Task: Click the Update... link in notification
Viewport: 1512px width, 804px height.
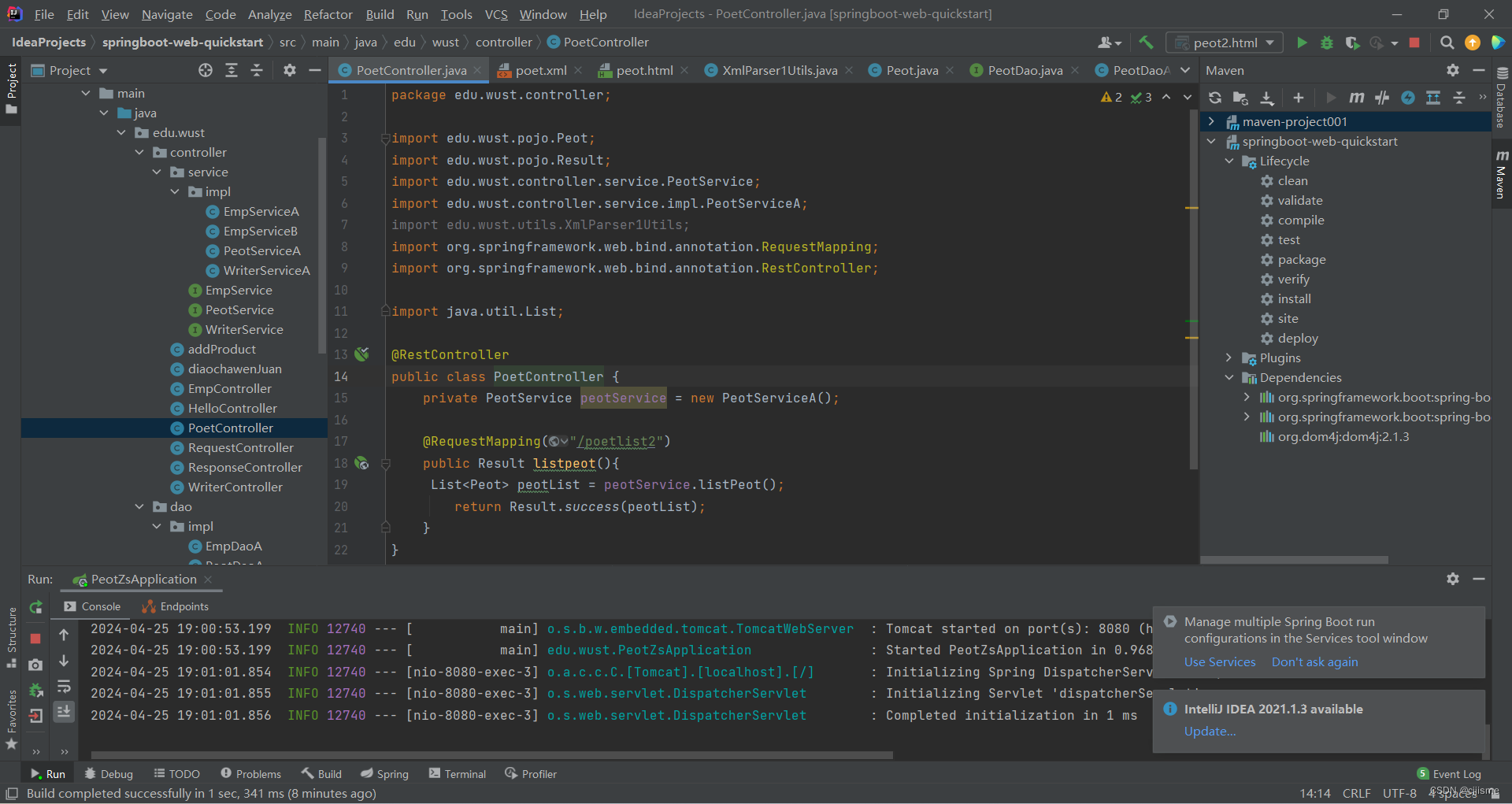Action: pos(1210,731)
